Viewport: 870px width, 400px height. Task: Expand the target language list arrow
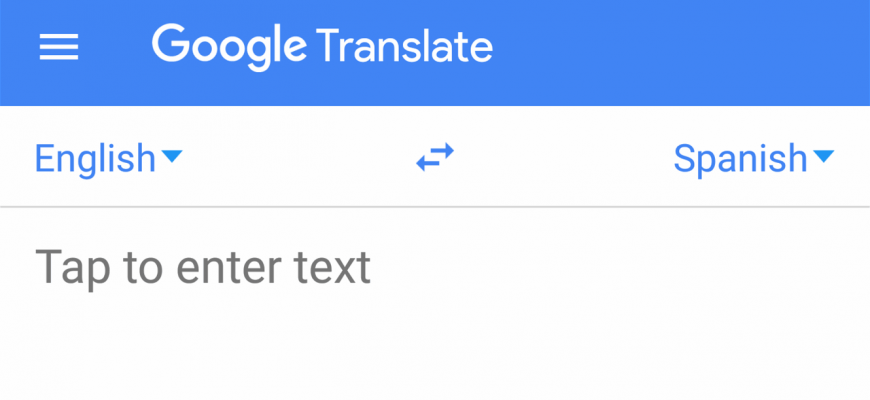coord(823,156)
